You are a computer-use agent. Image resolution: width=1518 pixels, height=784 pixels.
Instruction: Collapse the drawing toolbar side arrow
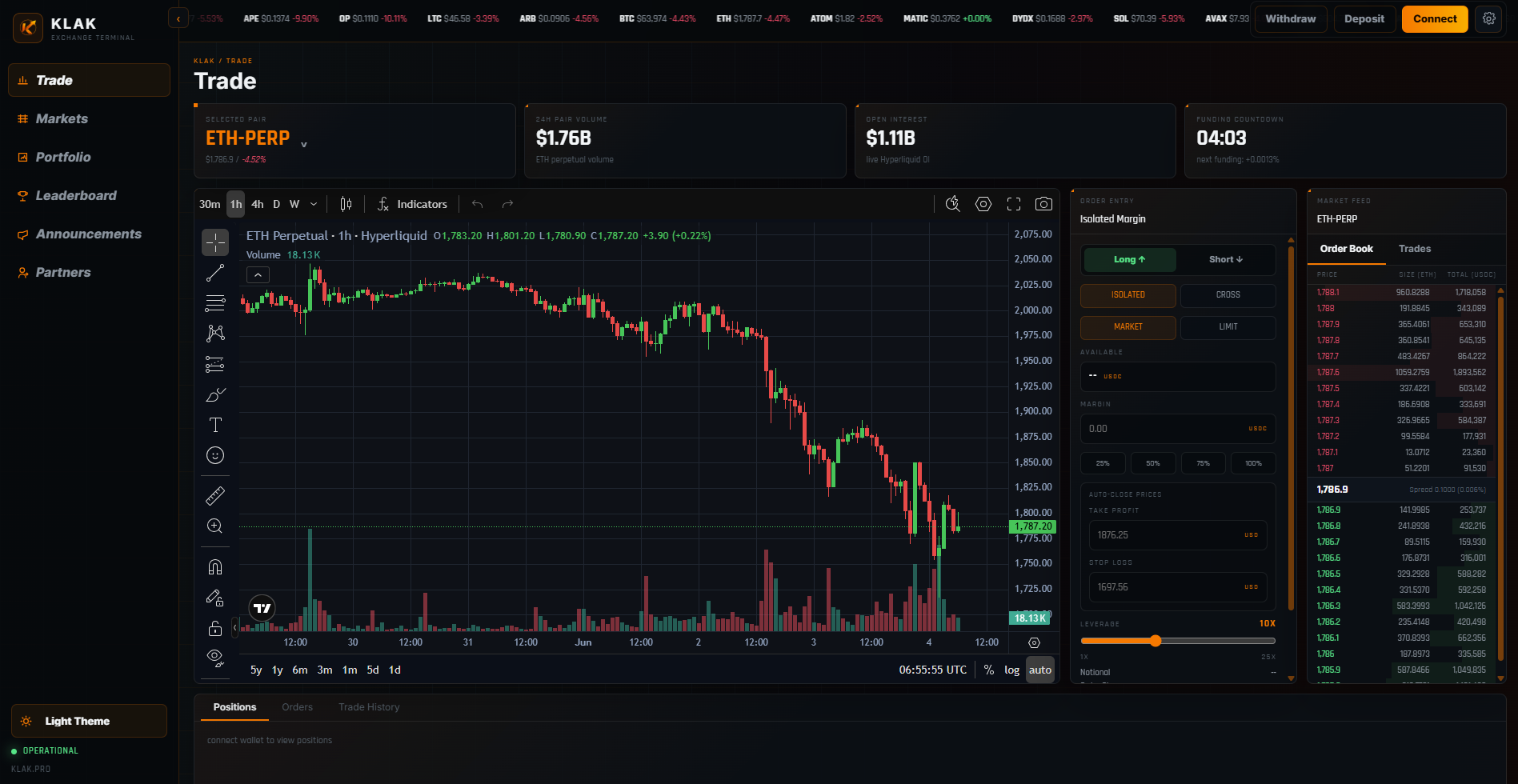(234, 628)
